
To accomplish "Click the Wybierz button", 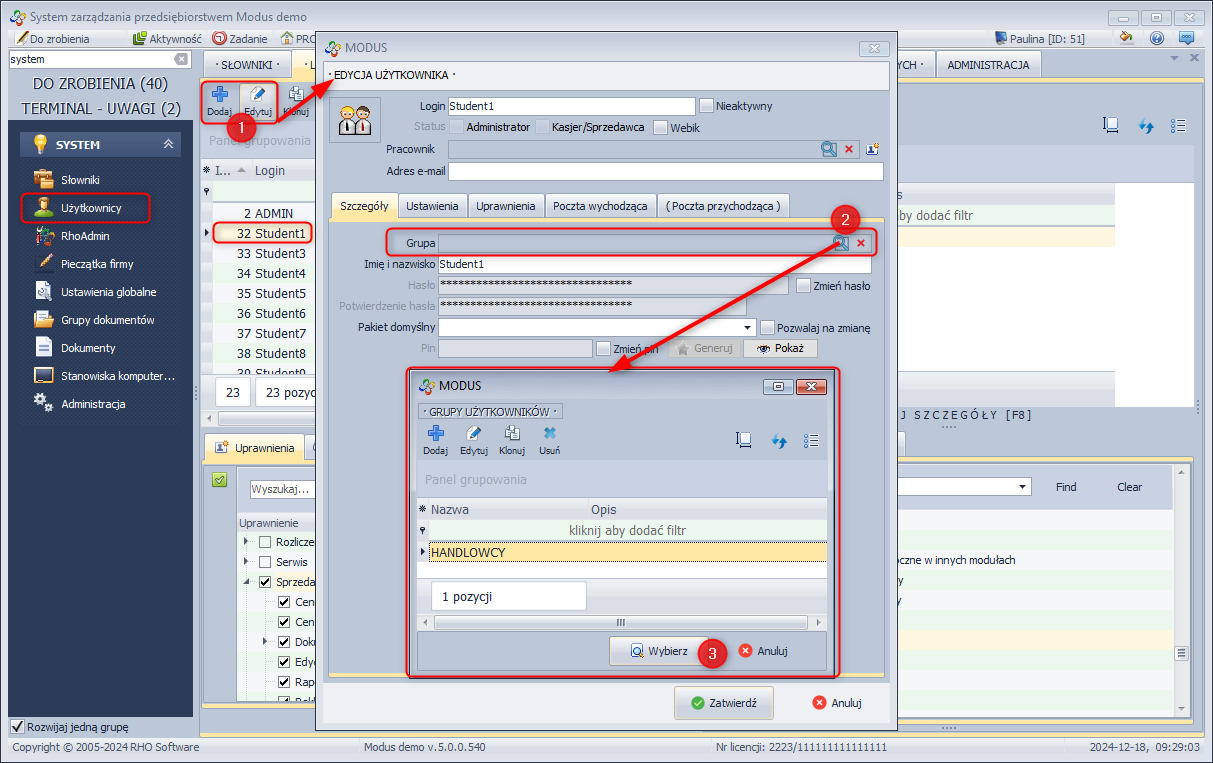I will (x=659, y=651).
